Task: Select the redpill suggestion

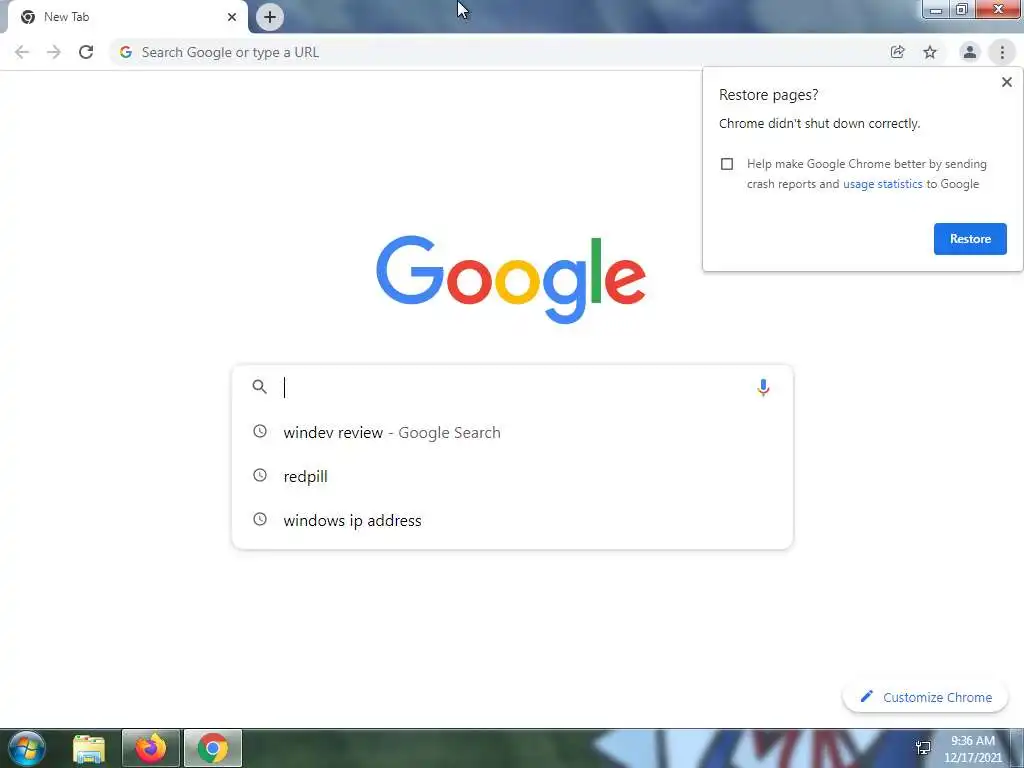Action: pyautogui.click(x=513, y=476)
